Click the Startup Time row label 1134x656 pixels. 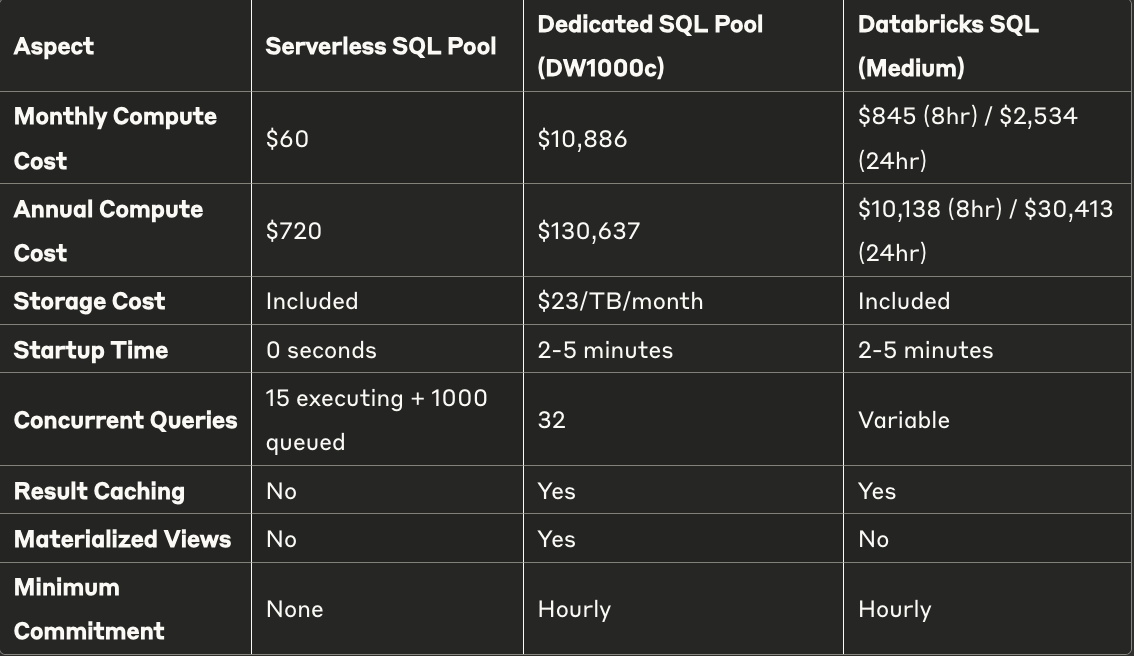90,350
